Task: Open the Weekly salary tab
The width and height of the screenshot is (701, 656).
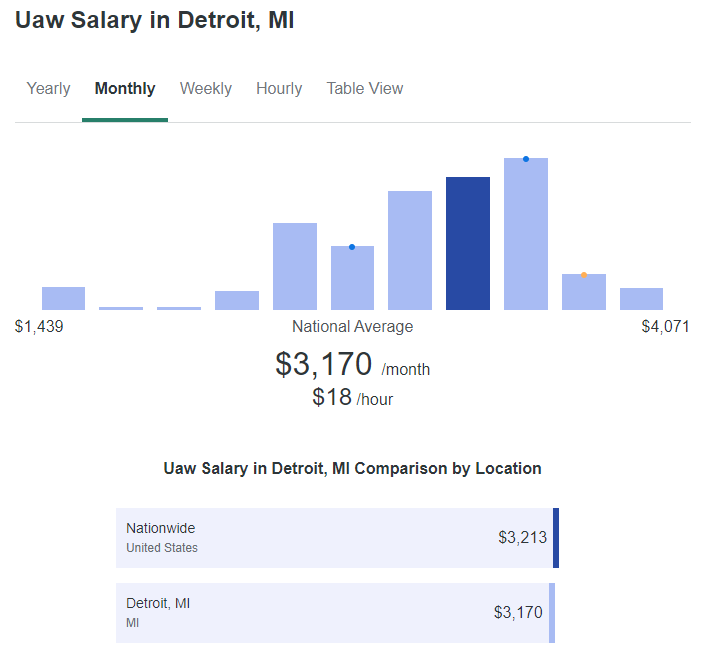Action: (x=206, y=89)
